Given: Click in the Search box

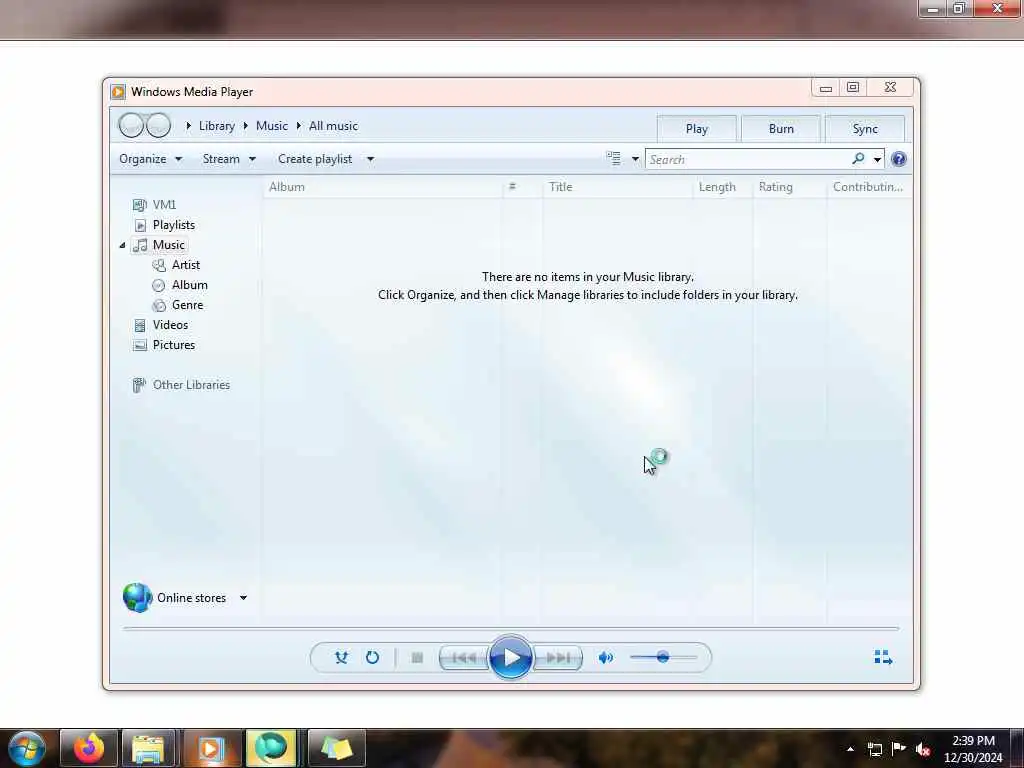Looking at the screenshot, I should click(746, 159).
